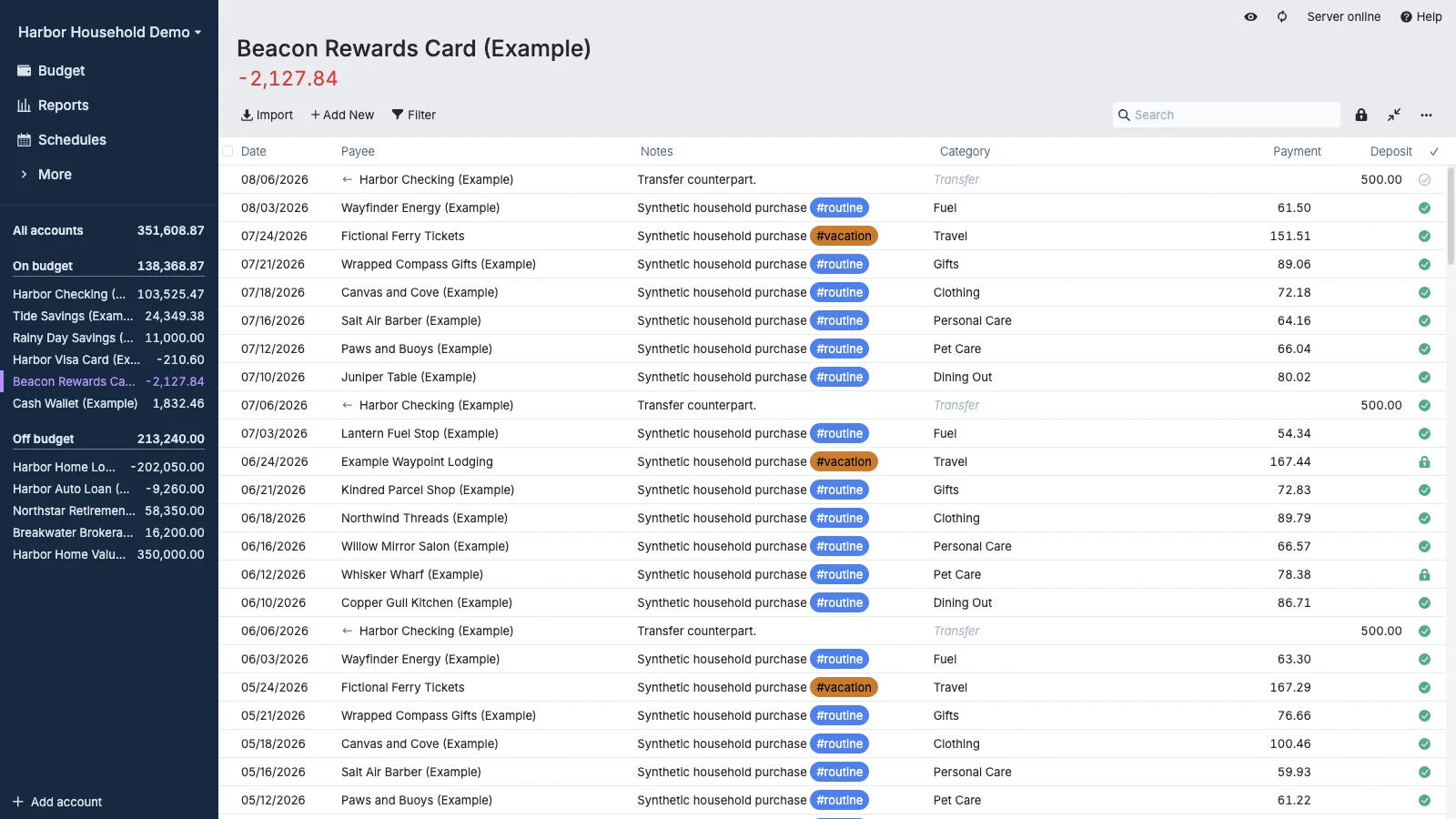Image resolution: width=1456 pixels, height=819 pixels.
Task: Click Server online status
Action: tap(1343, 16)
